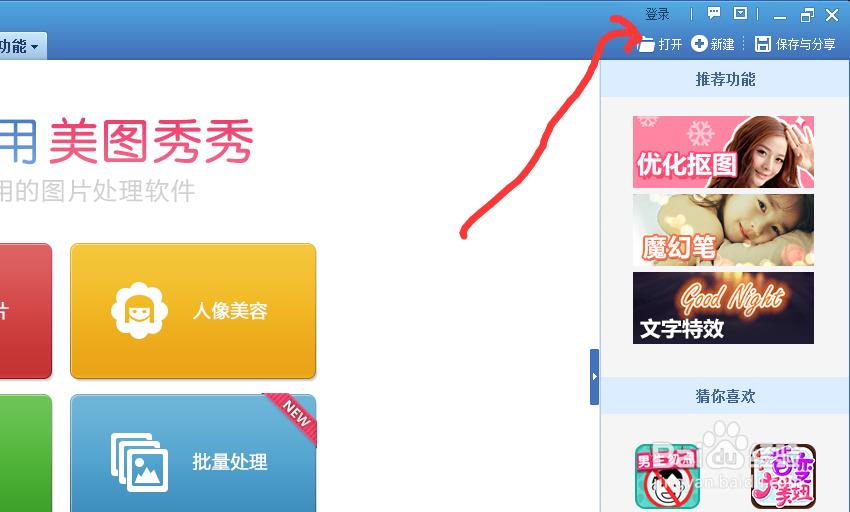Screen dimensions: 850x512
Task: Click the green tile at left edge
Action: coord(25,453)
